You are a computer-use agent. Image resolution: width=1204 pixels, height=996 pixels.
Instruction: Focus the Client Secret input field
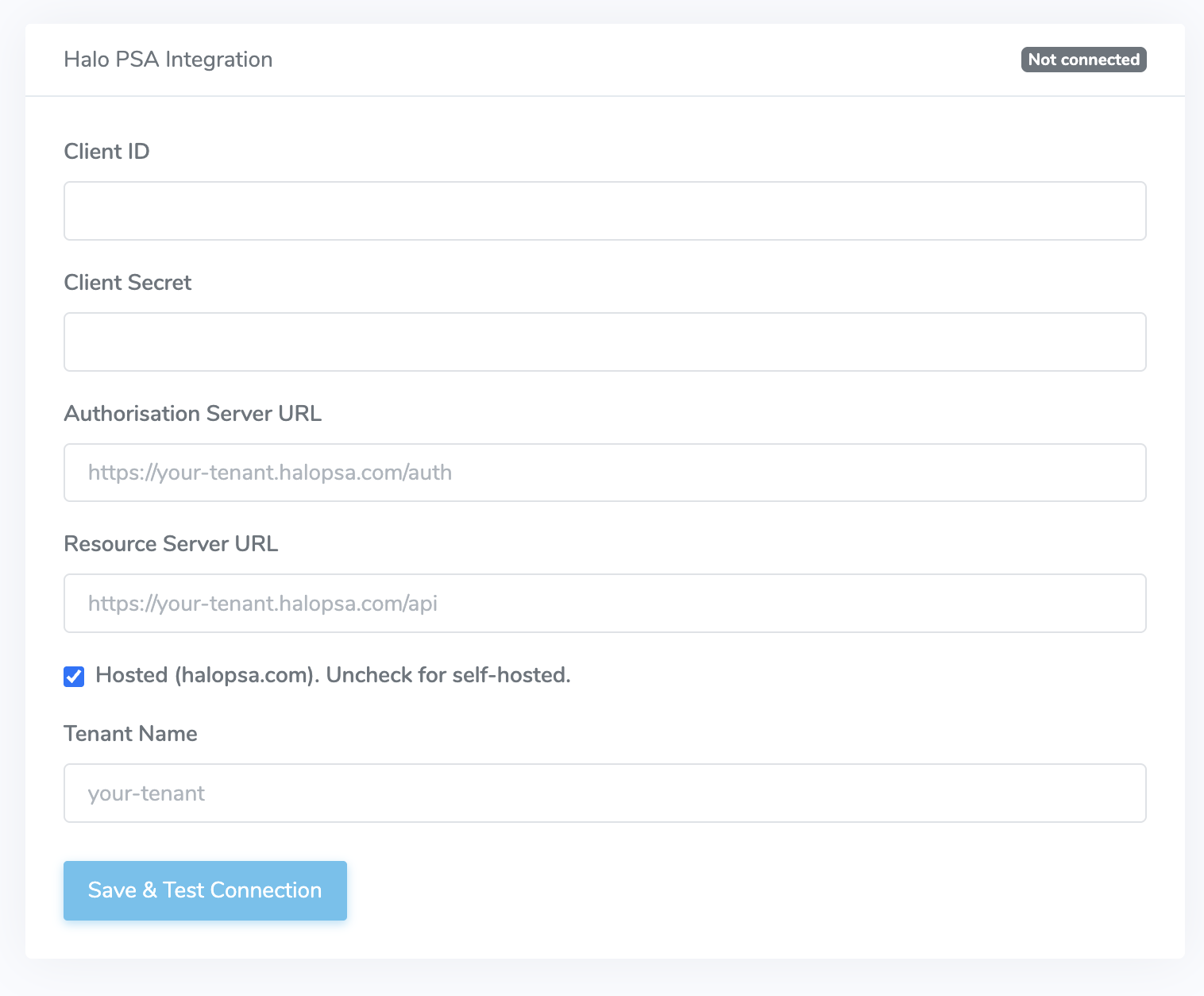pos(604,342)
